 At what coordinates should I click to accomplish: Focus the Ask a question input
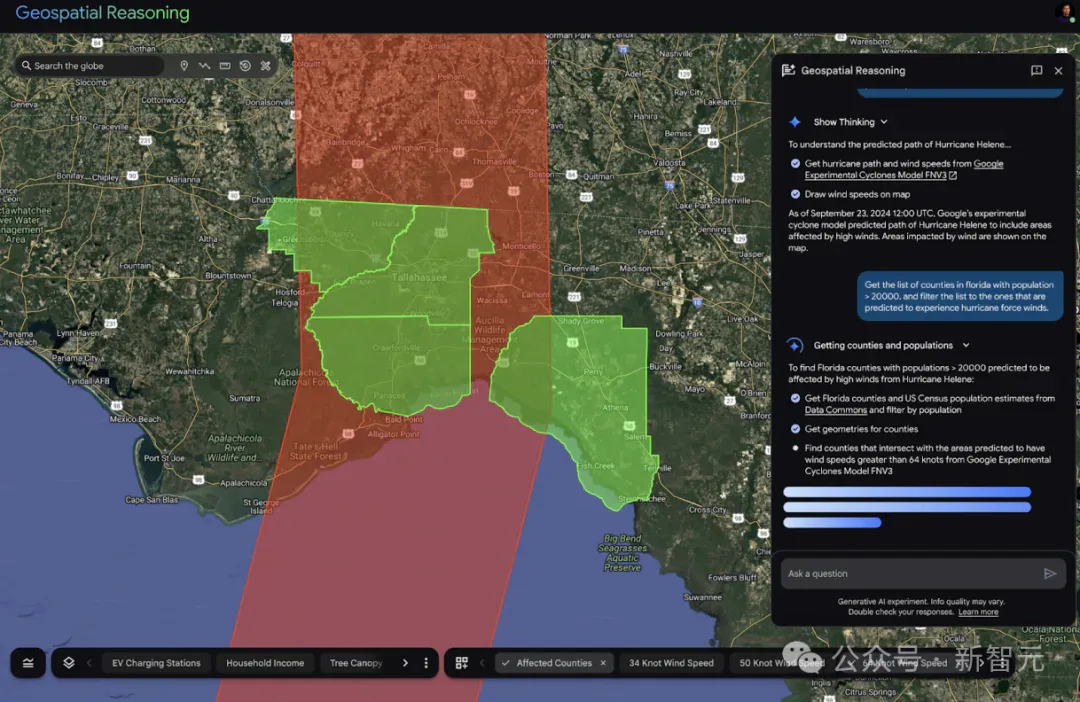(x=923, y=573)
